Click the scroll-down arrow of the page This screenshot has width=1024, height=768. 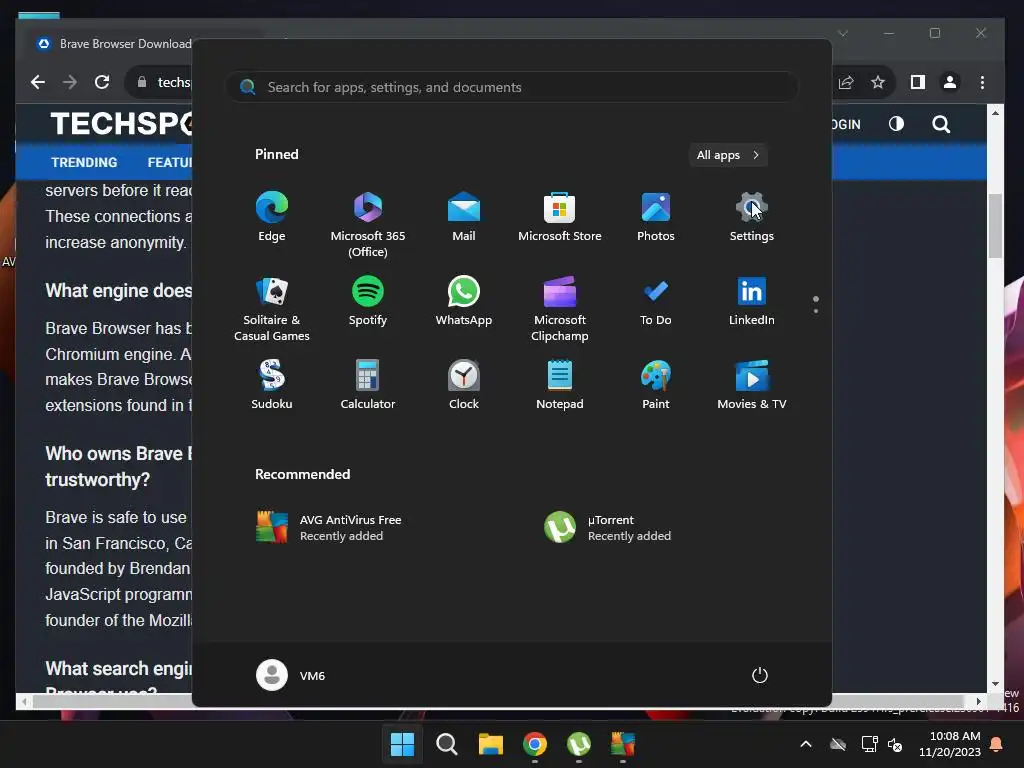[x=995, y=684]
